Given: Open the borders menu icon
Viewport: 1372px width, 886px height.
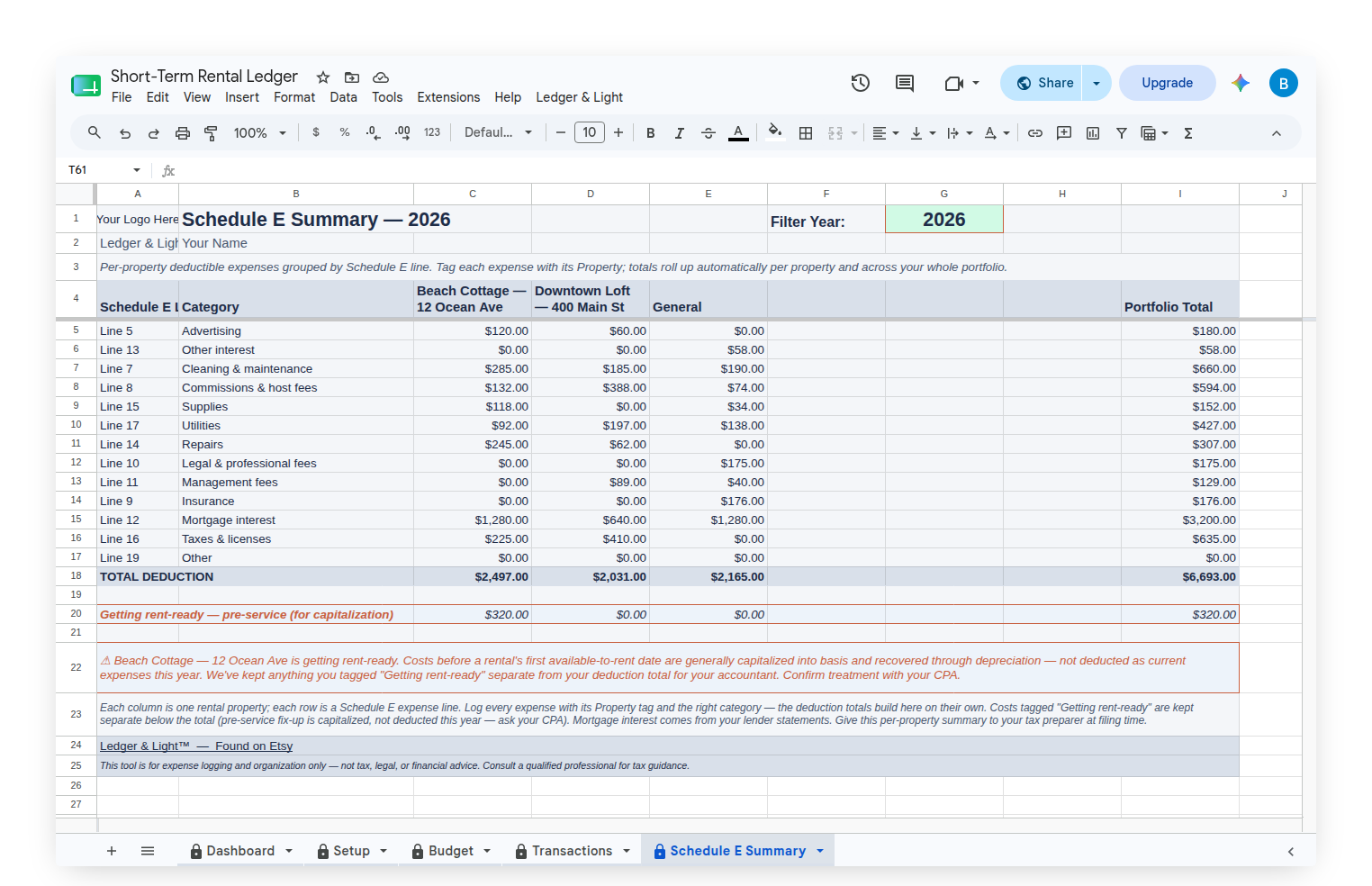Looking at the screenshot, I should coord(806,133).
